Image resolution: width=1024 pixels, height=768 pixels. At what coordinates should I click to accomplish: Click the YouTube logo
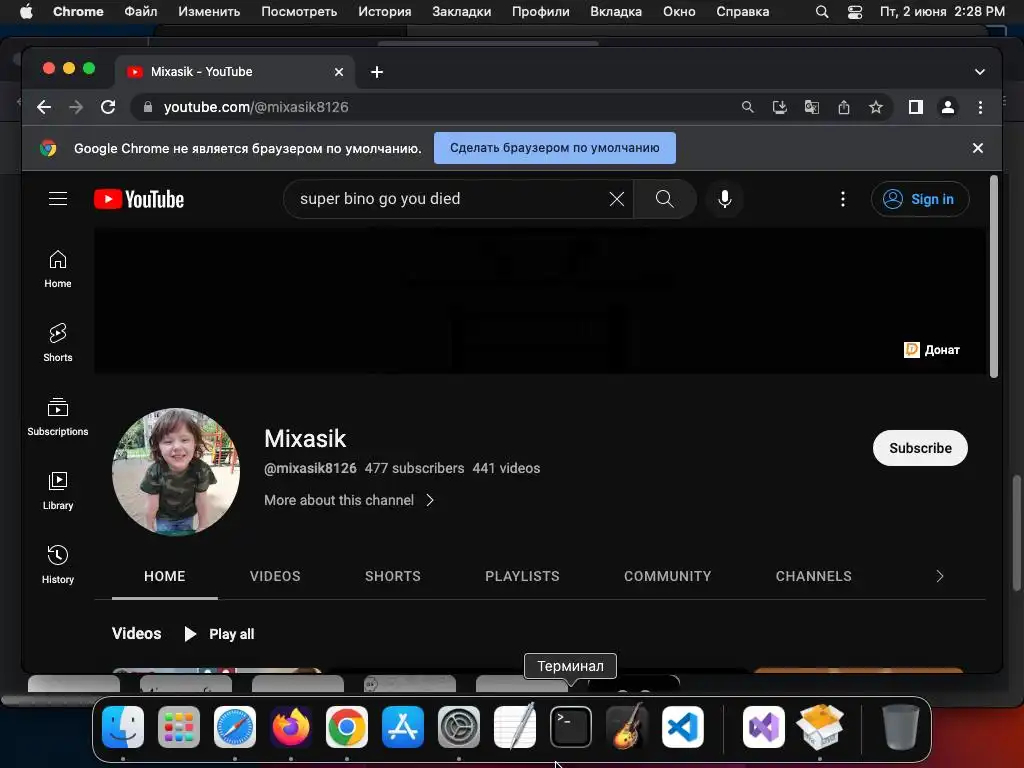tap(138, 199)
